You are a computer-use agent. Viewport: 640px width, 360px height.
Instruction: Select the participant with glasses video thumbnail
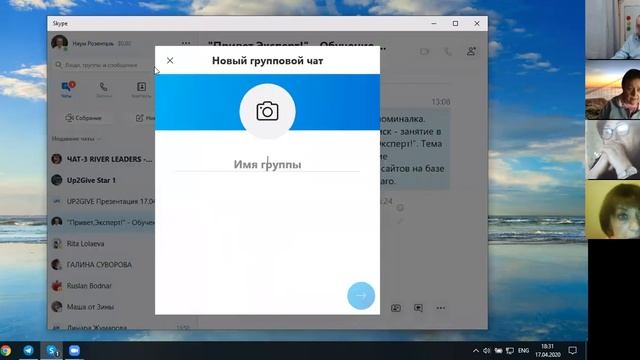pyautogui.click(x=613, y=150)
